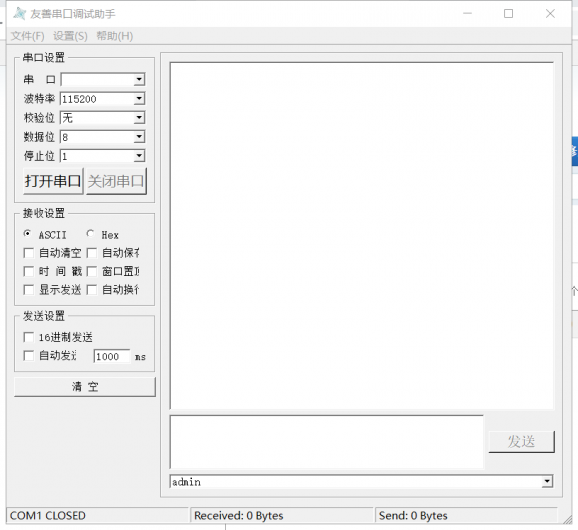The image size is (578, 530).
Task: Click the app icon in title bar
Action: click(x=19, y=14)
